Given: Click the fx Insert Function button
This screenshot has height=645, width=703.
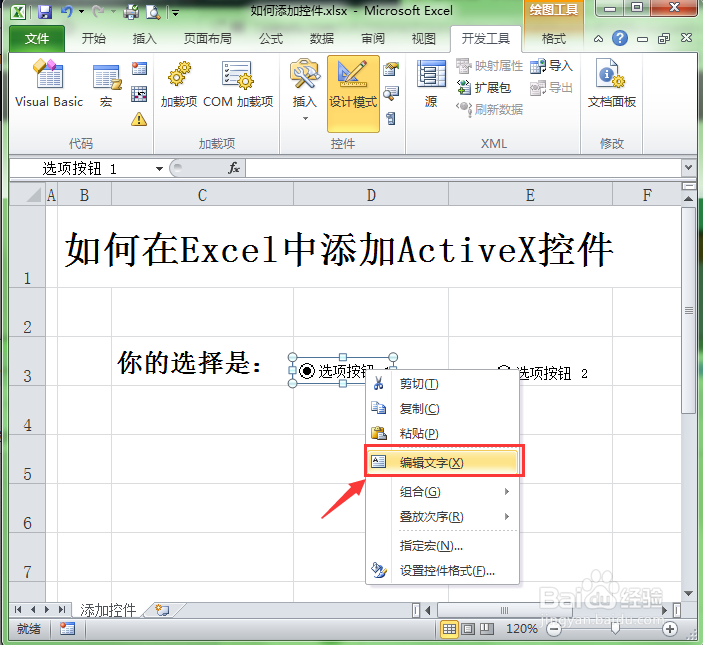Looking at the screenshot, I should point(234,169).
